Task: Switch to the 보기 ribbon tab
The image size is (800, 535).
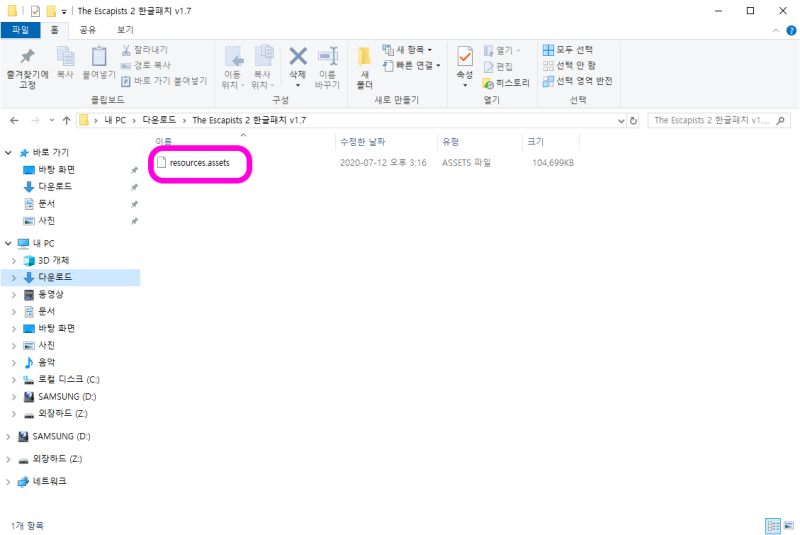Action: pyautogui.click(x=125, y=30)
